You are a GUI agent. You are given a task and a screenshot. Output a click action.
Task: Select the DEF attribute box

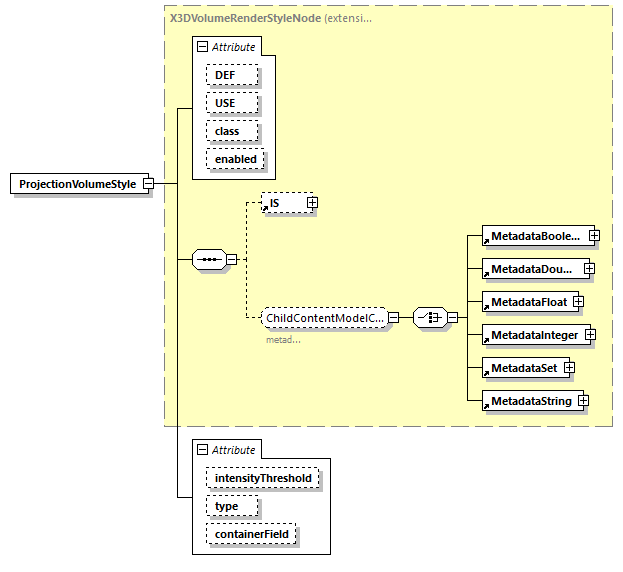tap(232, 75)
